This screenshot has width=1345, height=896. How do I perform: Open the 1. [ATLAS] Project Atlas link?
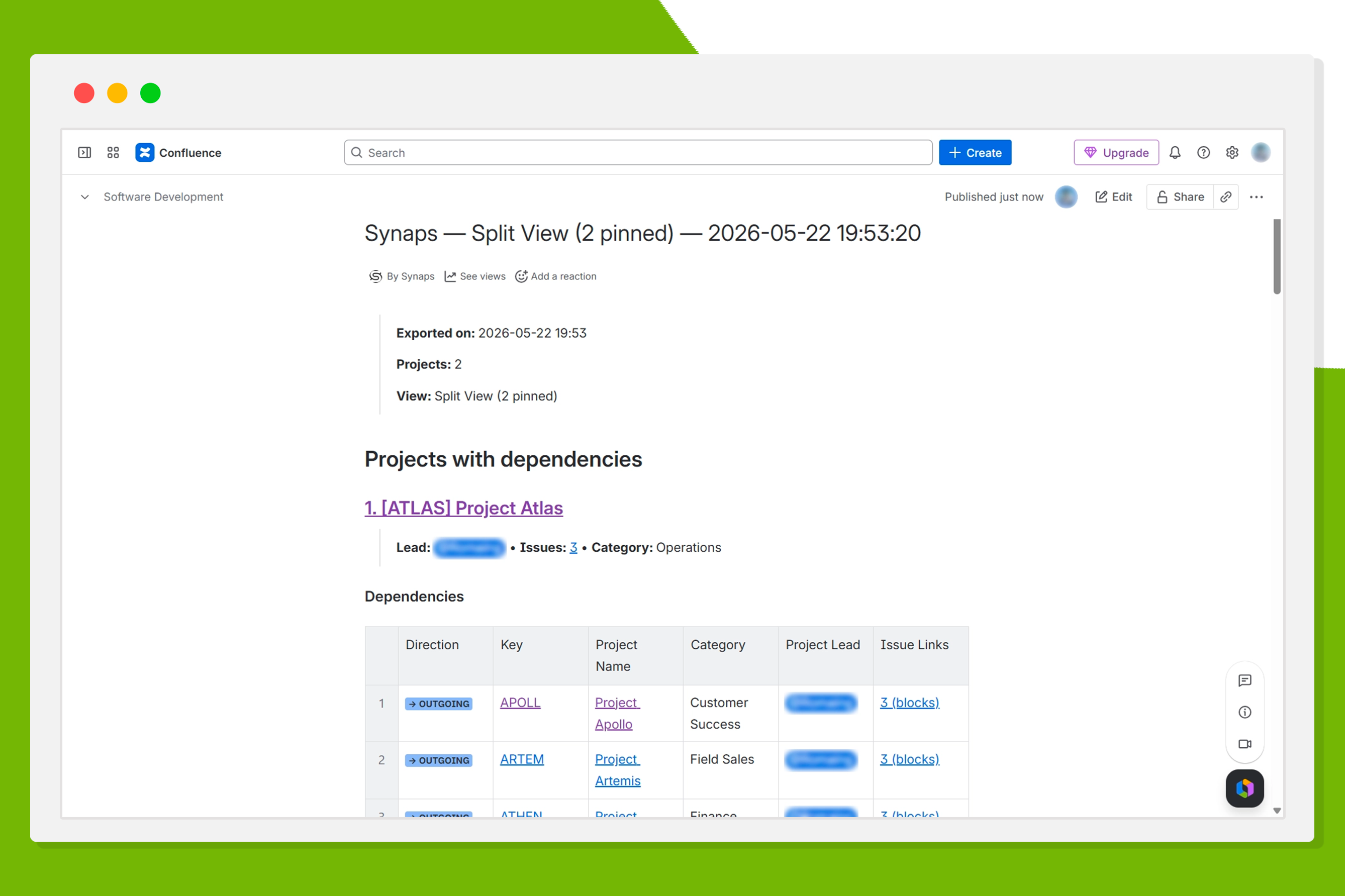click(464, 508)
